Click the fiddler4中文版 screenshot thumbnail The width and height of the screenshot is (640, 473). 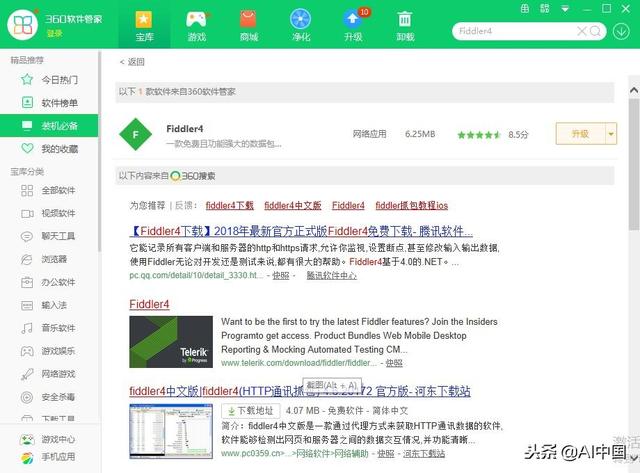[x=171, y=431]
